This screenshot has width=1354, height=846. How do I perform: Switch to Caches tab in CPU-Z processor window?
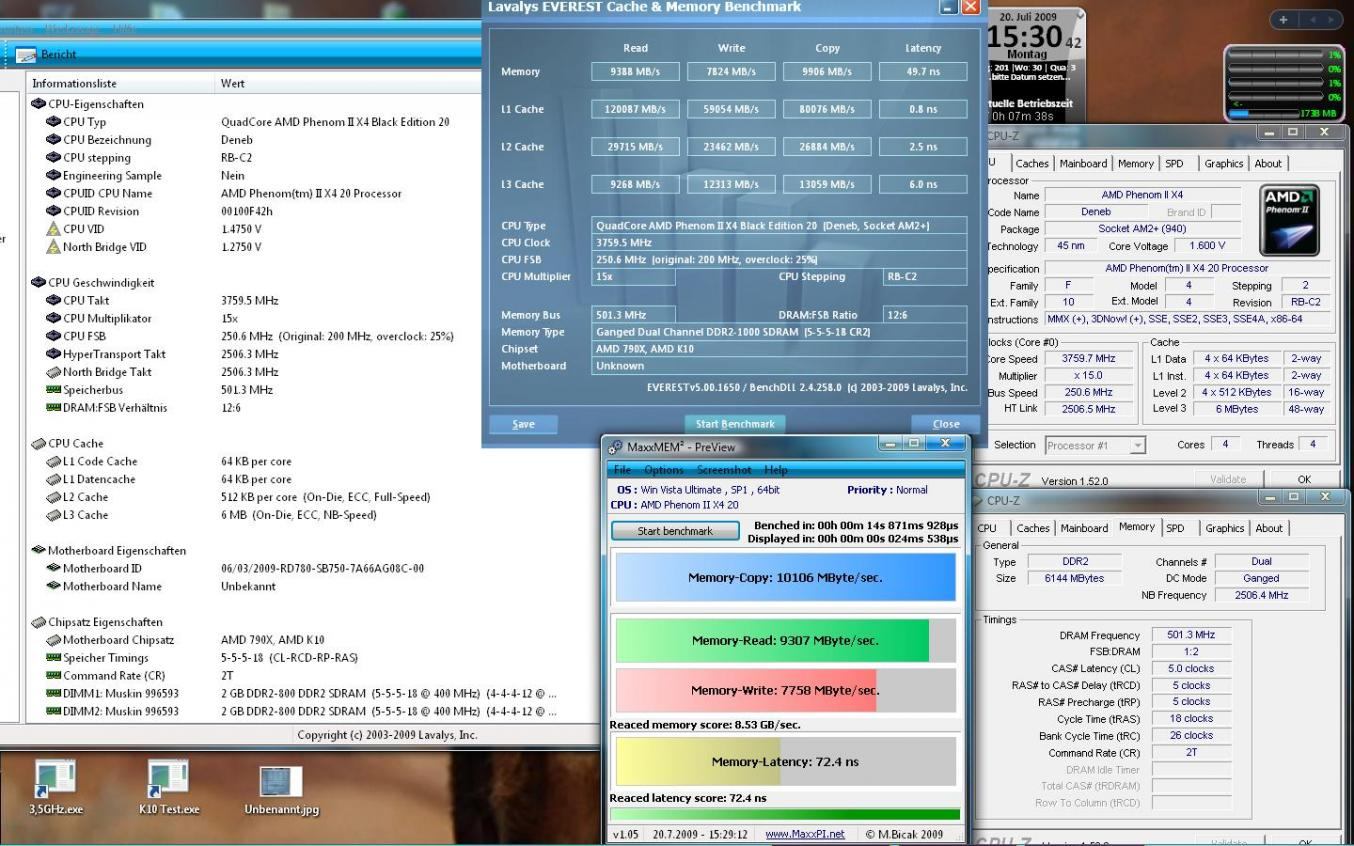[1032, 164]
